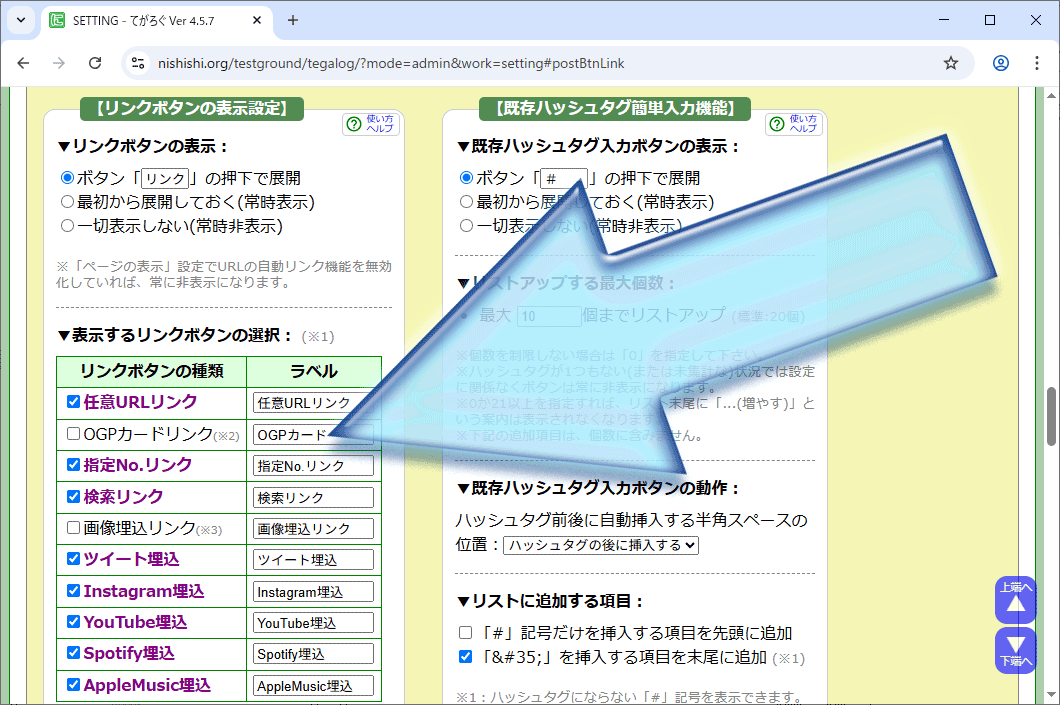Click the address bar URL
This screenshot has height=705, width=1060.
pos(391,63)
